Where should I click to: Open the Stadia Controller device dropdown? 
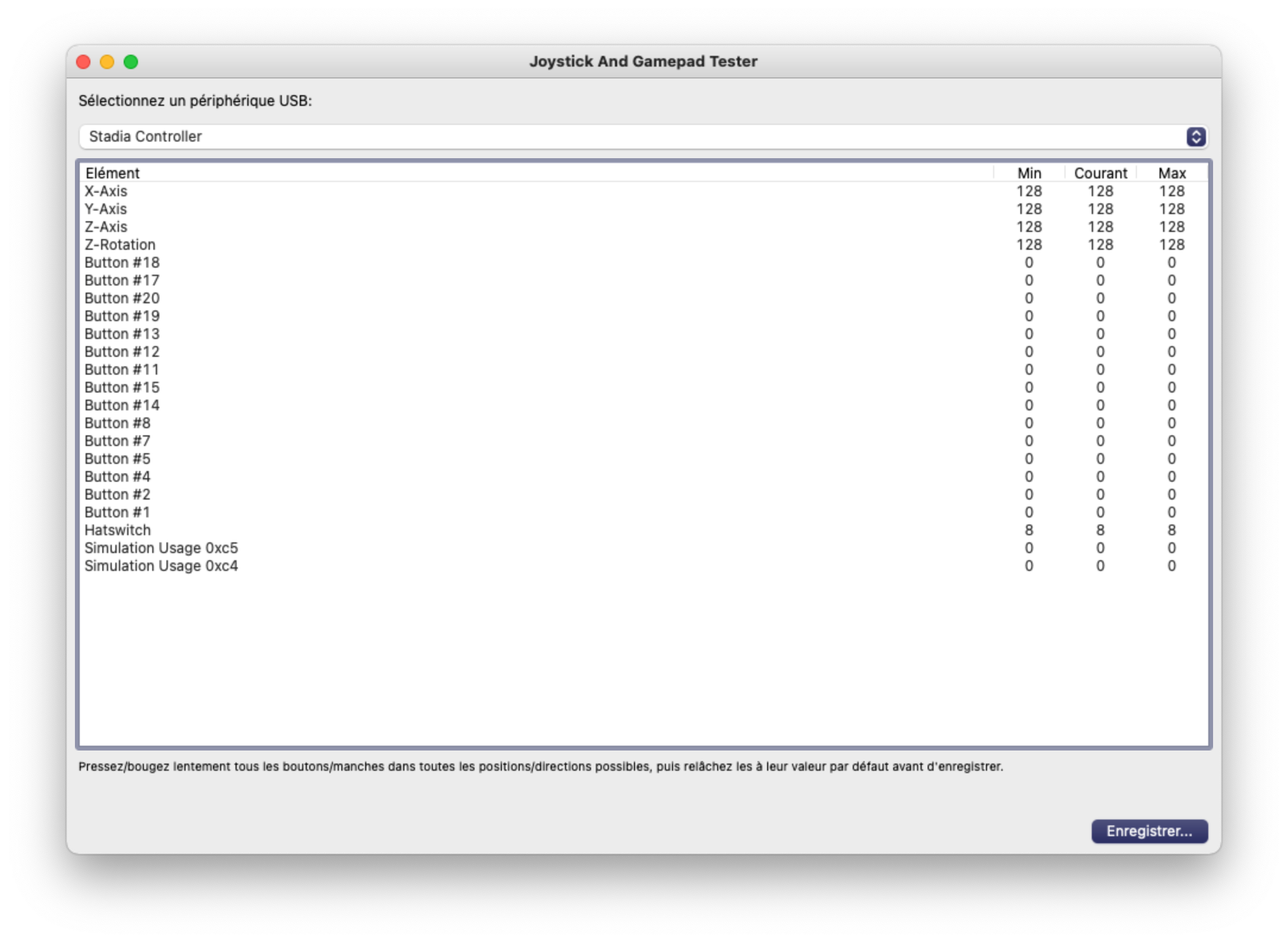[643, 137]
